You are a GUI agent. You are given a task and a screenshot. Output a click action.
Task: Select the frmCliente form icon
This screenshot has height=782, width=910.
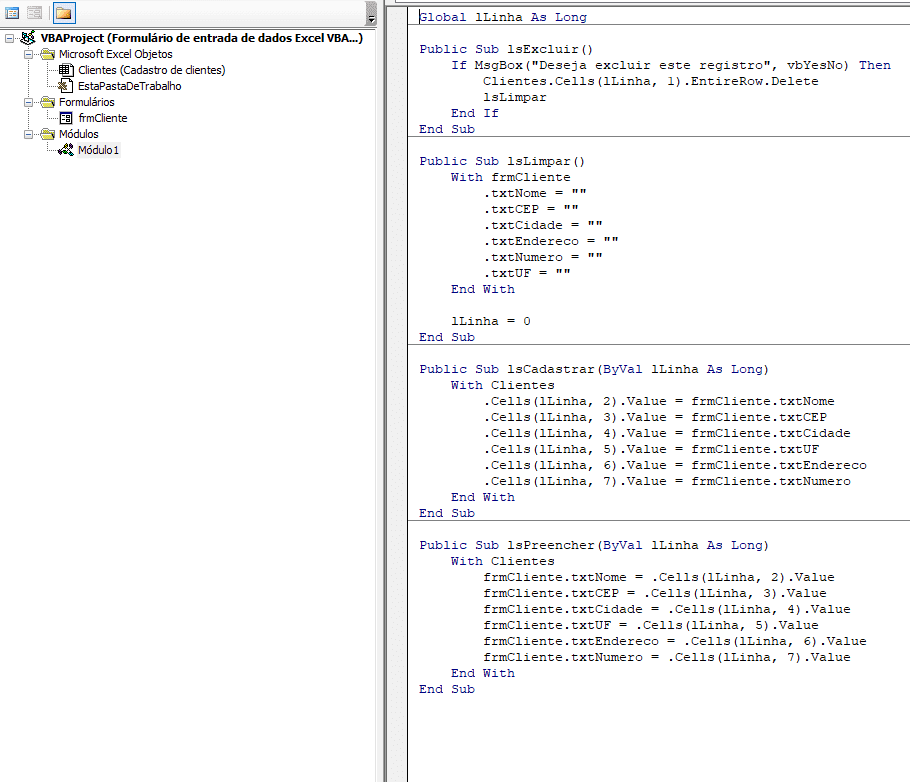tap(66, 118)
